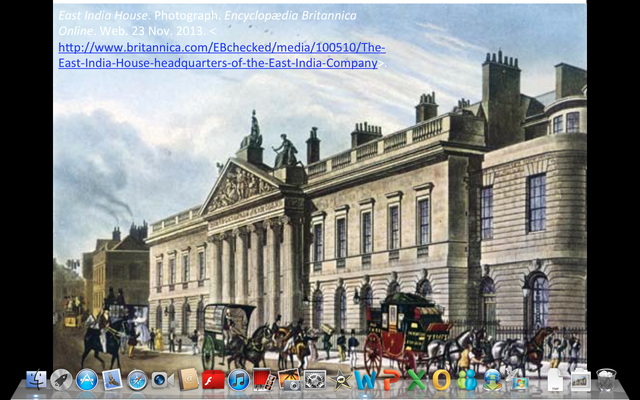The height and width of the screenshot is (400, 640).
Task: Open Finder from the Dock
Action: pos(36,380)
